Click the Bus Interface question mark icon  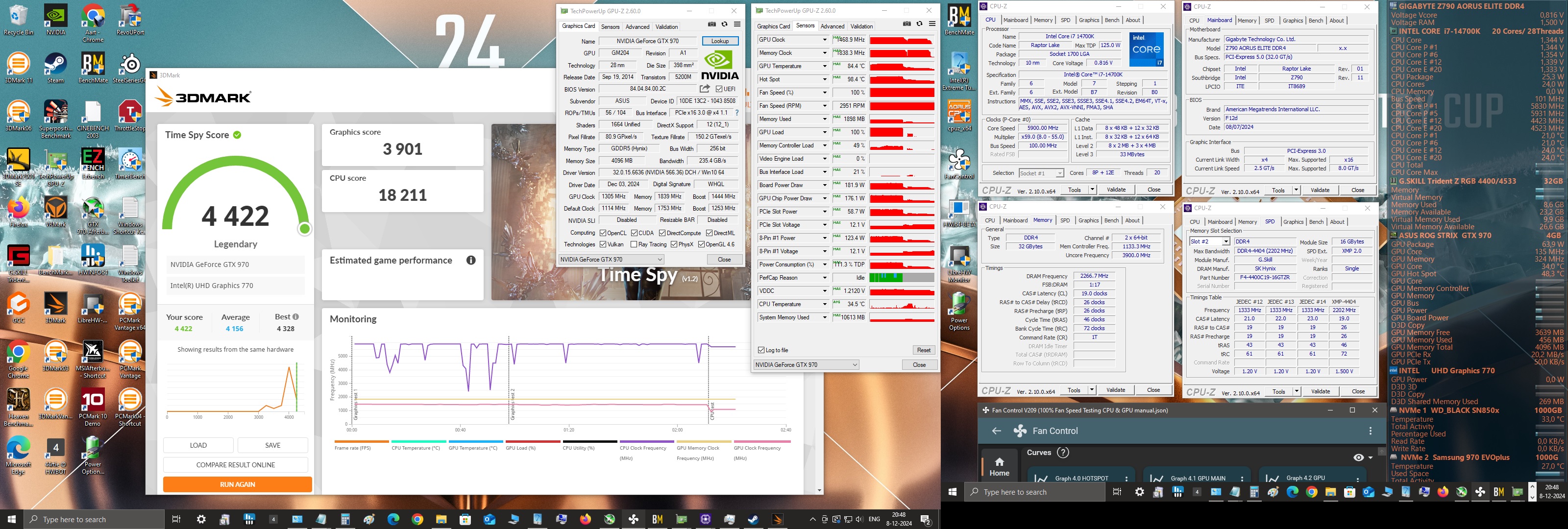tap(736, 113)
